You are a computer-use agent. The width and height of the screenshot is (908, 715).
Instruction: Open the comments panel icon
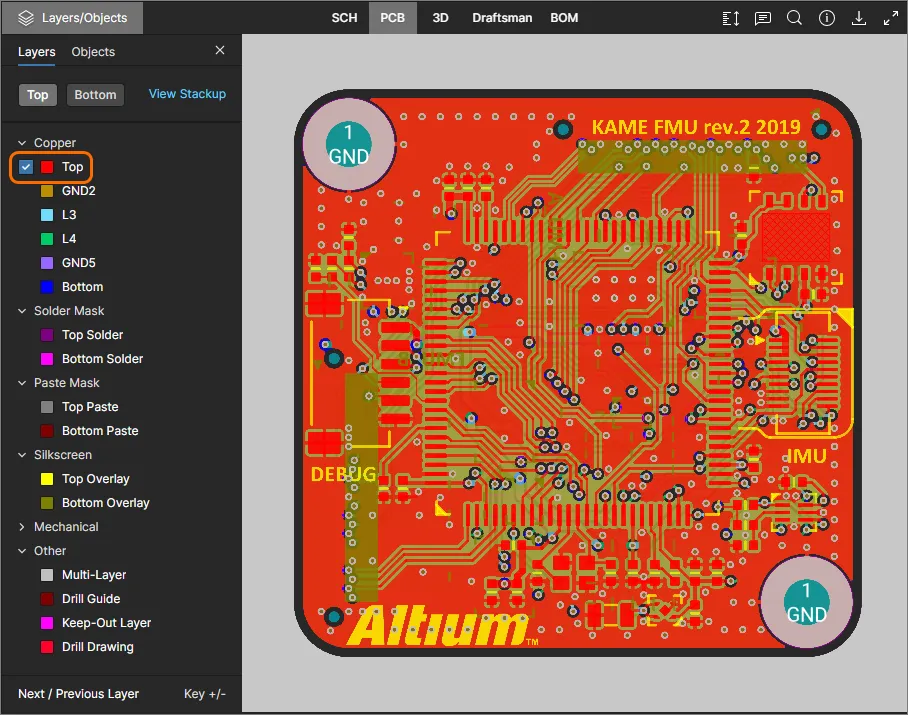coord(763,18)
